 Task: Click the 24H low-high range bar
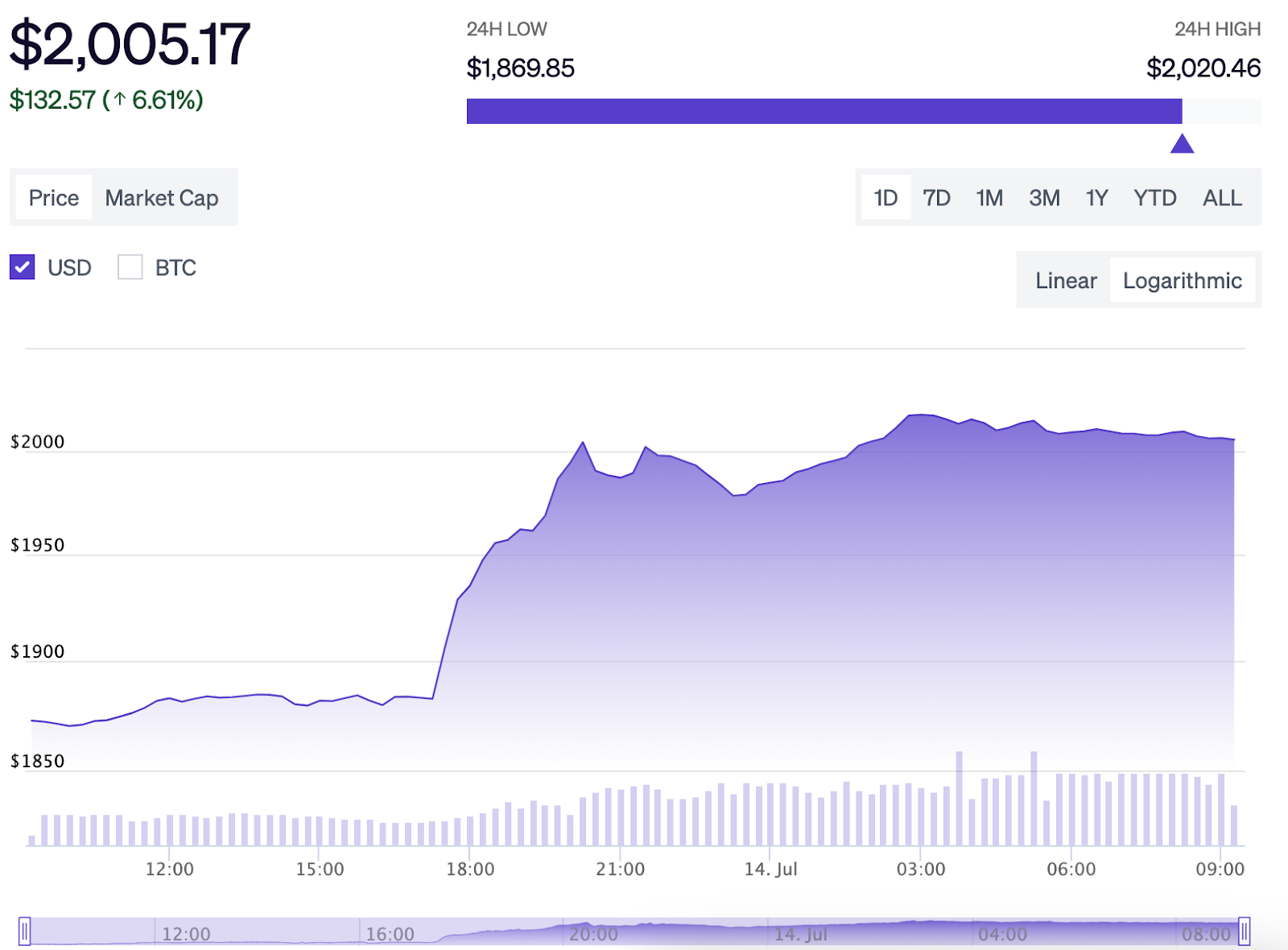(864, 111)
